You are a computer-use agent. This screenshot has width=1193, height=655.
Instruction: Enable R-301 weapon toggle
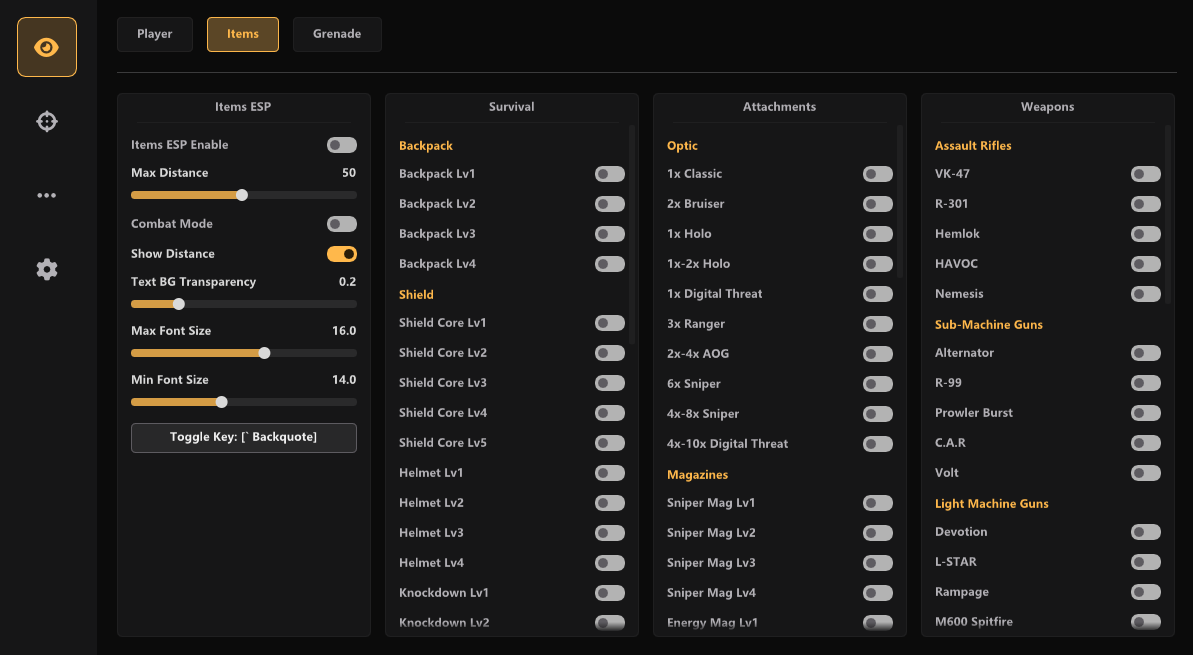tap(1145, 204)
